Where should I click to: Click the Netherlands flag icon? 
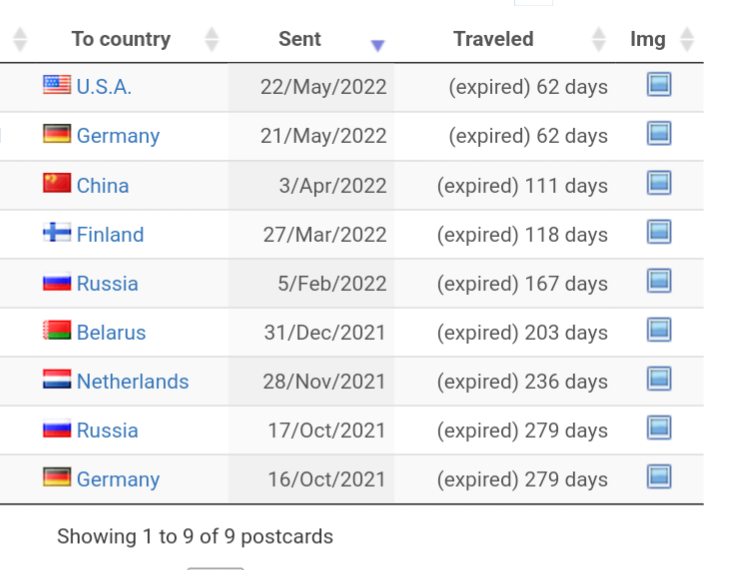(x=57, y=379)
